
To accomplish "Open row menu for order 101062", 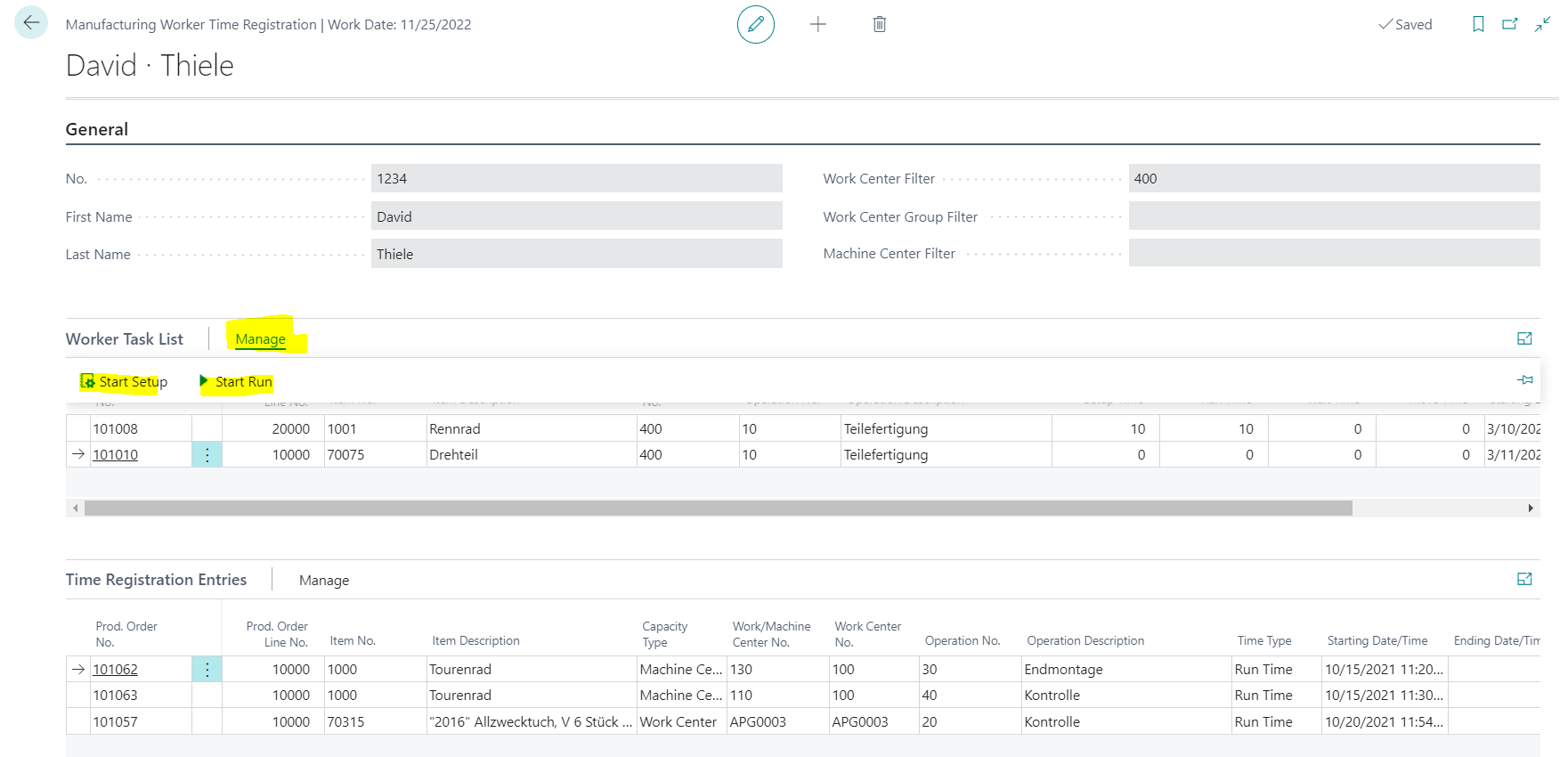I will click(x=207, y=669).
